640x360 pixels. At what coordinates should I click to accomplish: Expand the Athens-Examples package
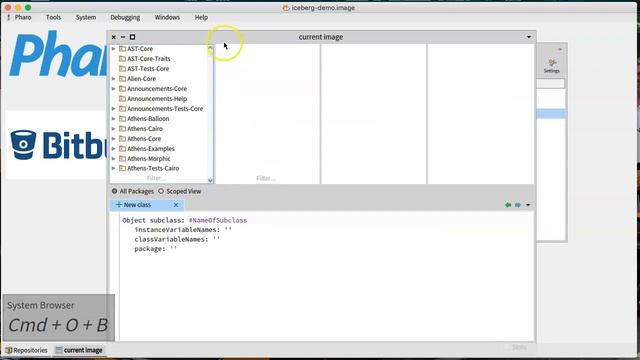point(113,149)
